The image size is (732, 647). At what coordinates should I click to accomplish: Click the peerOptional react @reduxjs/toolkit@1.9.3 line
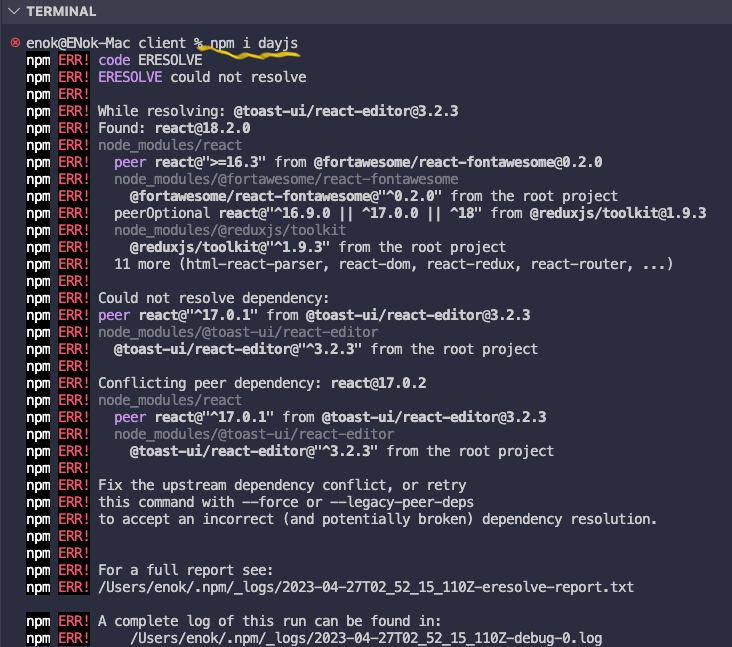pos(410,213)
